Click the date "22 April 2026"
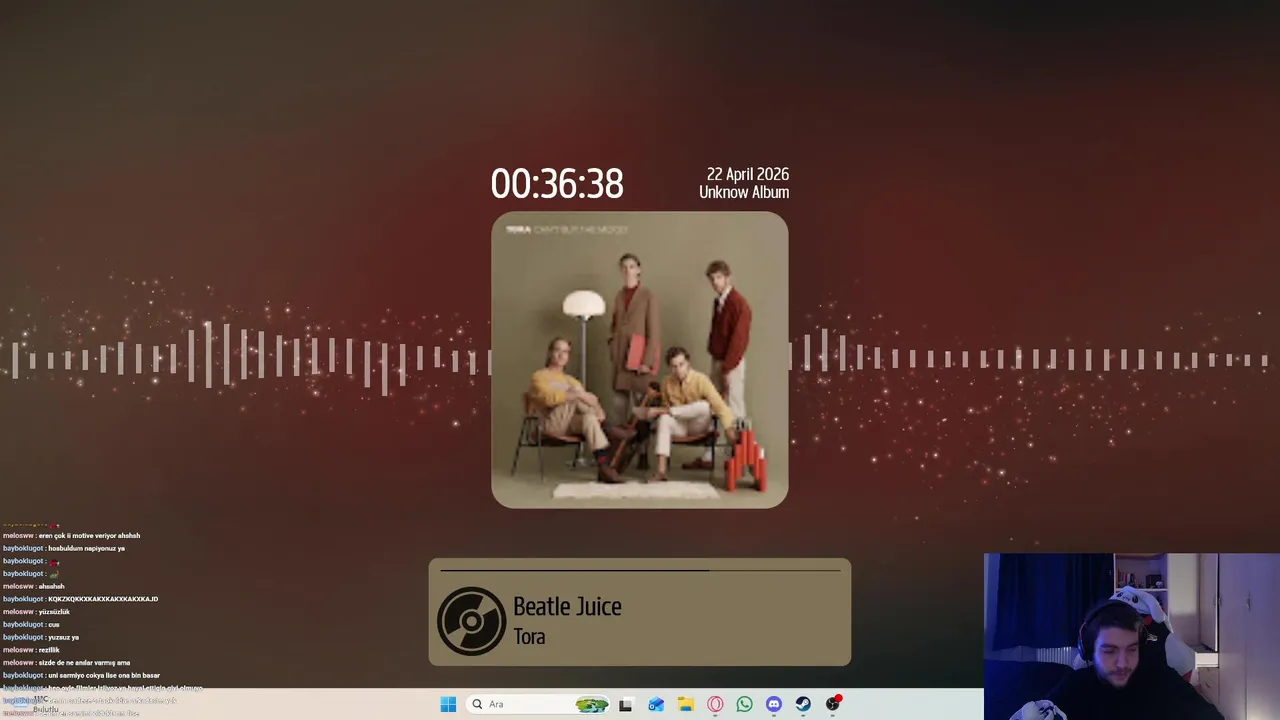The width and height of the screenshot is (1280, 720). coord(748,175)
